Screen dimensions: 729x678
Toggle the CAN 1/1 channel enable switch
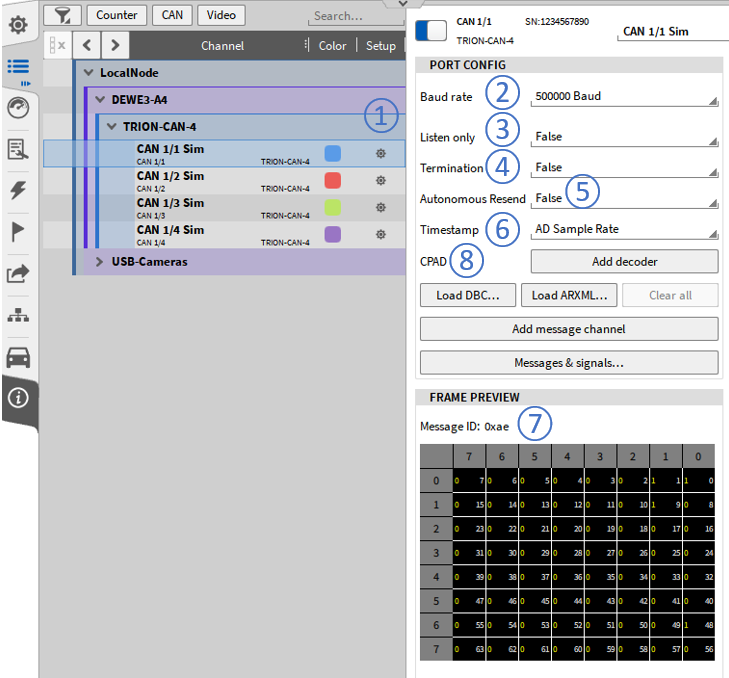coord(431,30)
